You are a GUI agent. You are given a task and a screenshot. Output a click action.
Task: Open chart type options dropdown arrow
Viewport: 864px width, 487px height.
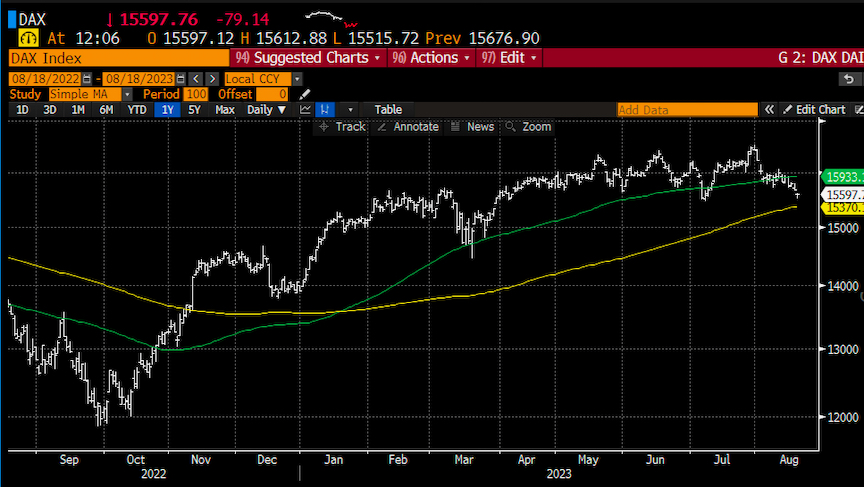350,110
